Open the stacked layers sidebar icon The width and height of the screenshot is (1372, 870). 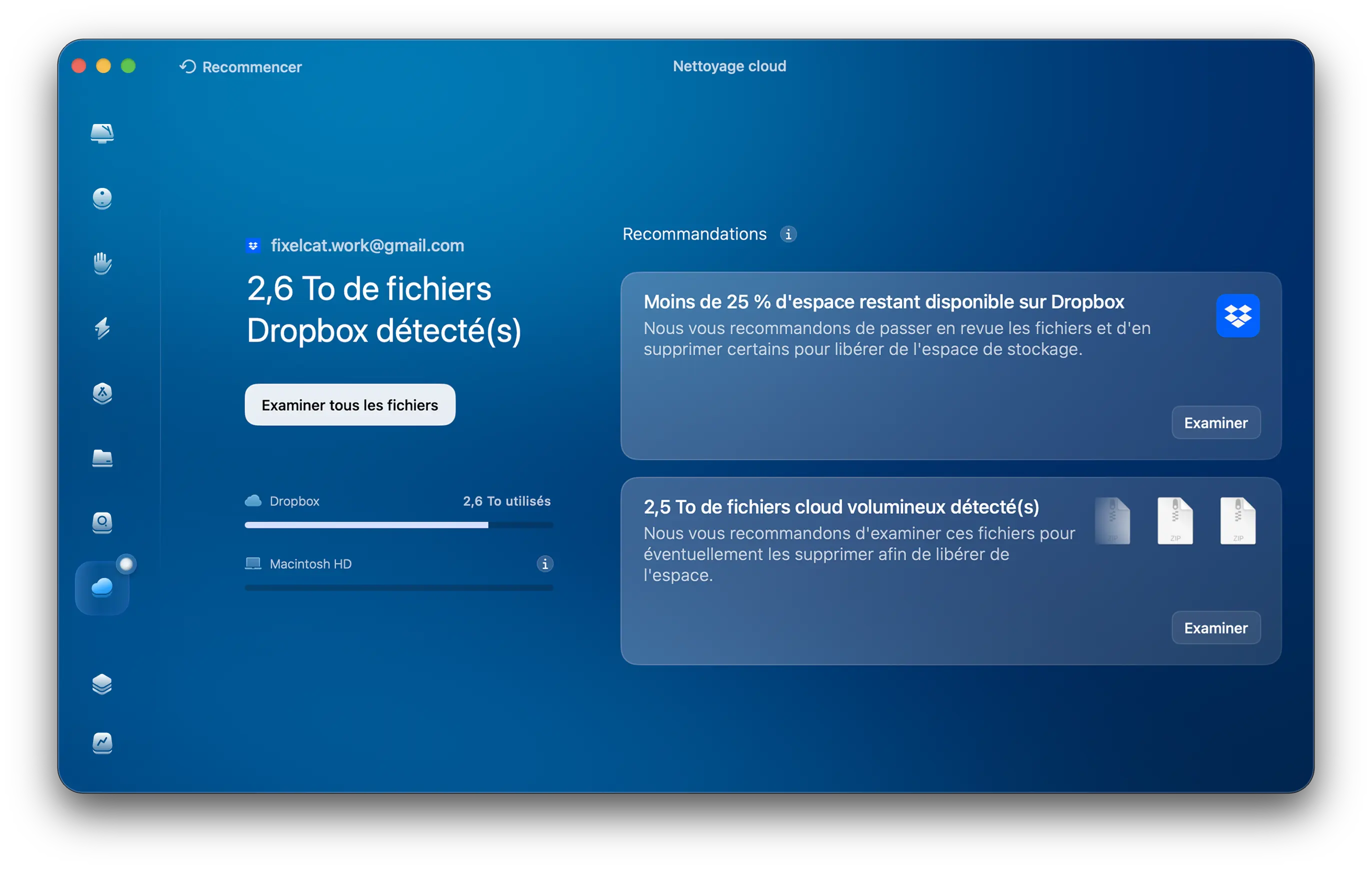[102, 684]
